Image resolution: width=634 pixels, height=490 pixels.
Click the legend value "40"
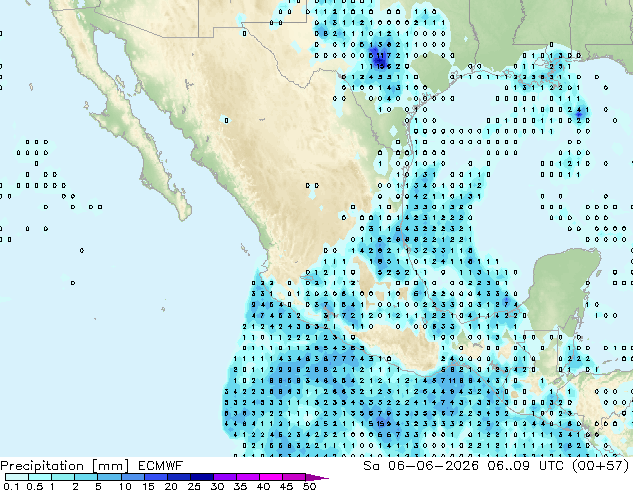pyautogui.click(x=263, y=486)
